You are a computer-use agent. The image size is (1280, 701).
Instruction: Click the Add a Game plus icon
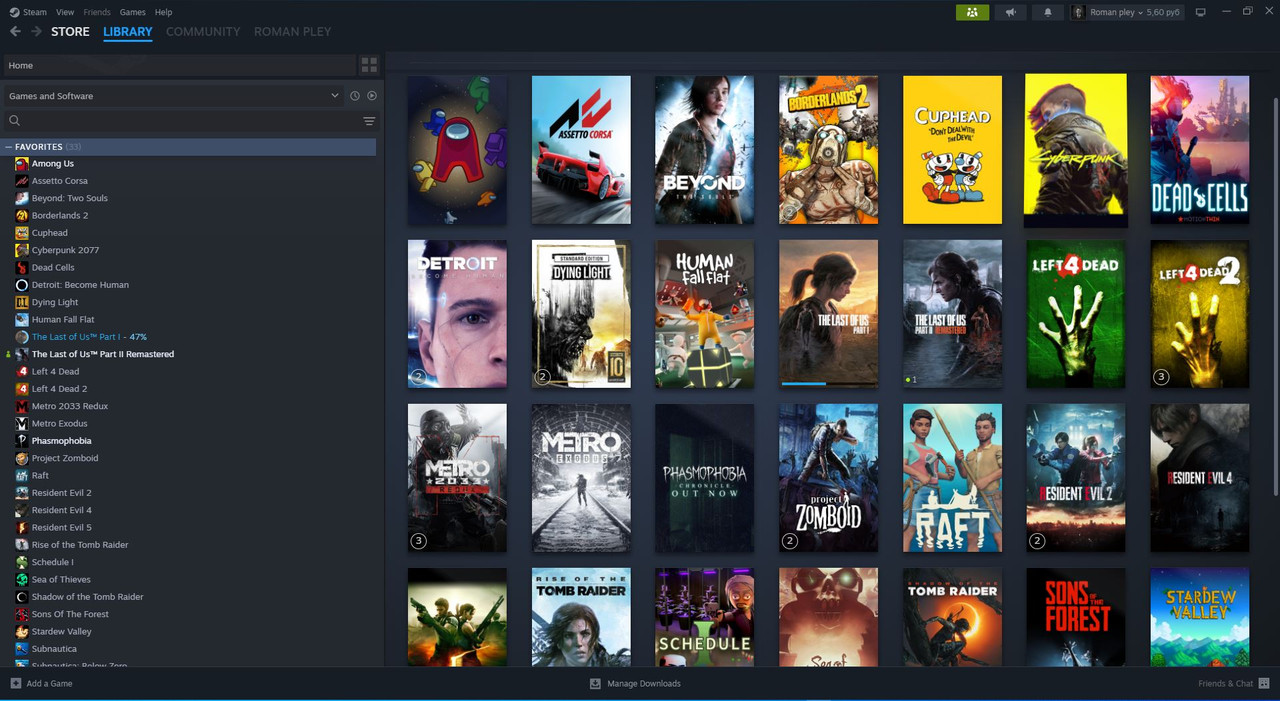15,684
